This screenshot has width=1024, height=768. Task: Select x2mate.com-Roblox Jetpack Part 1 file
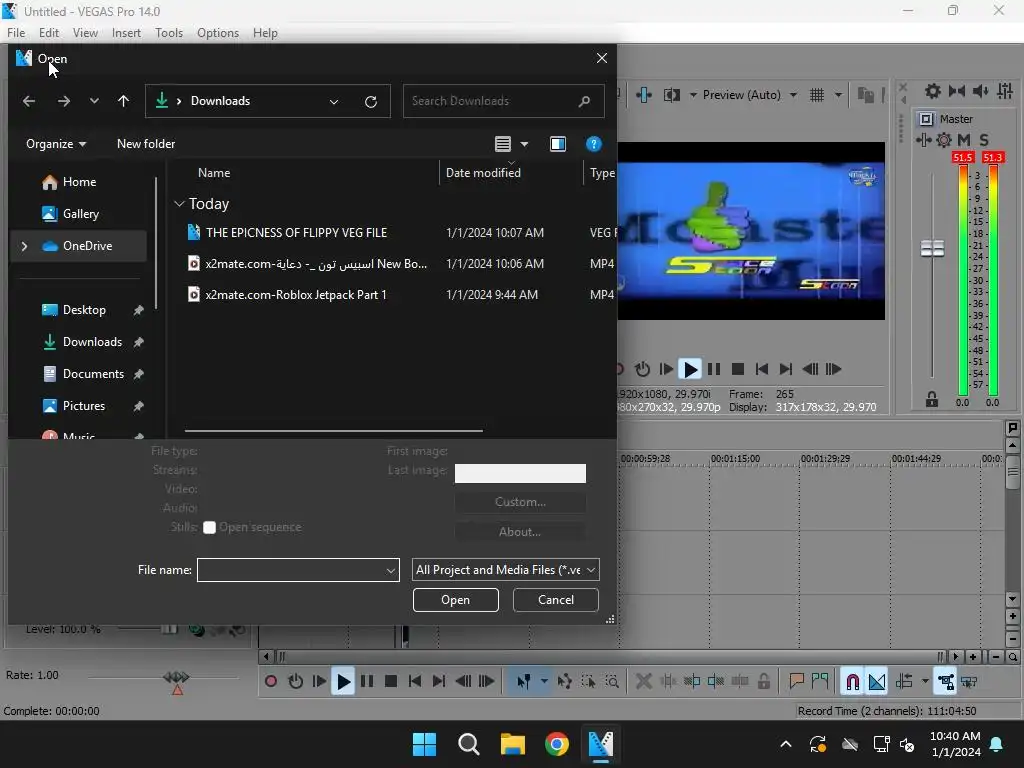(x=296, y=295)
